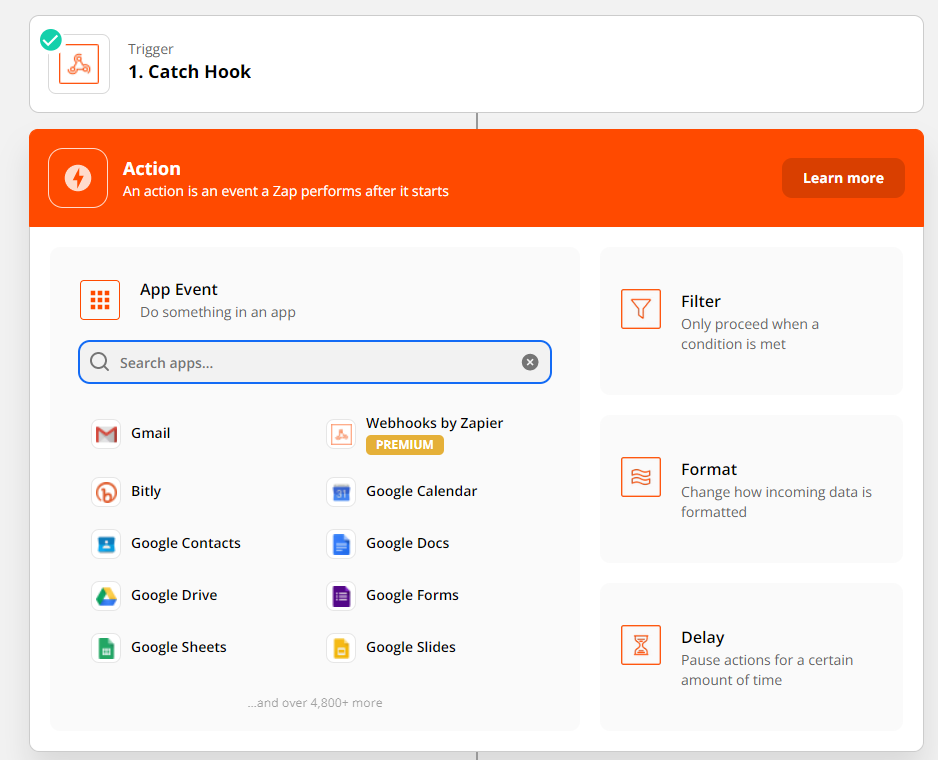Select the Webhooks by Zapier icon
938x760 pixels.
pos(341,434)
